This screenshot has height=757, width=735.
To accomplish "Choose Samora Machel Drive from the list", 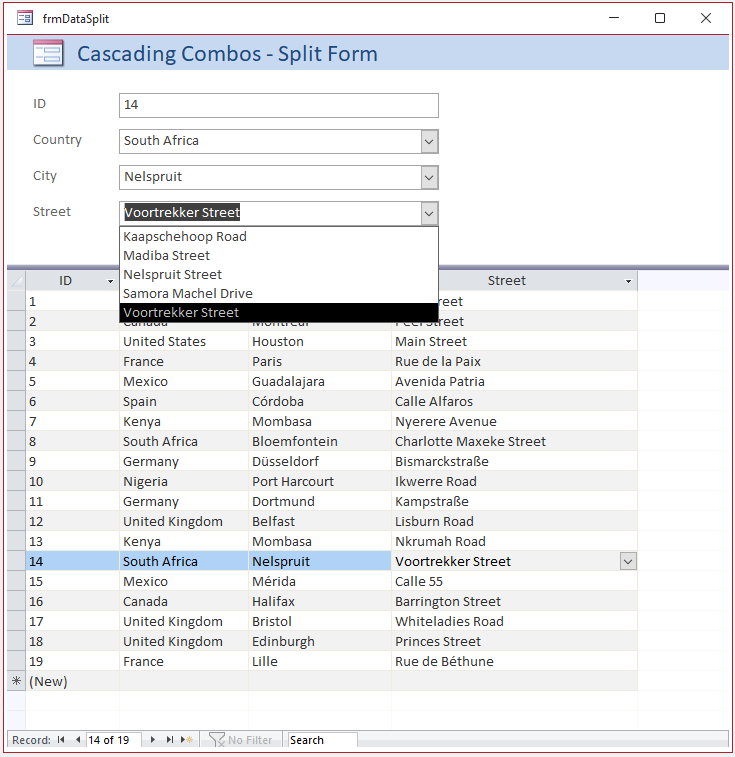I will point(279,294).
